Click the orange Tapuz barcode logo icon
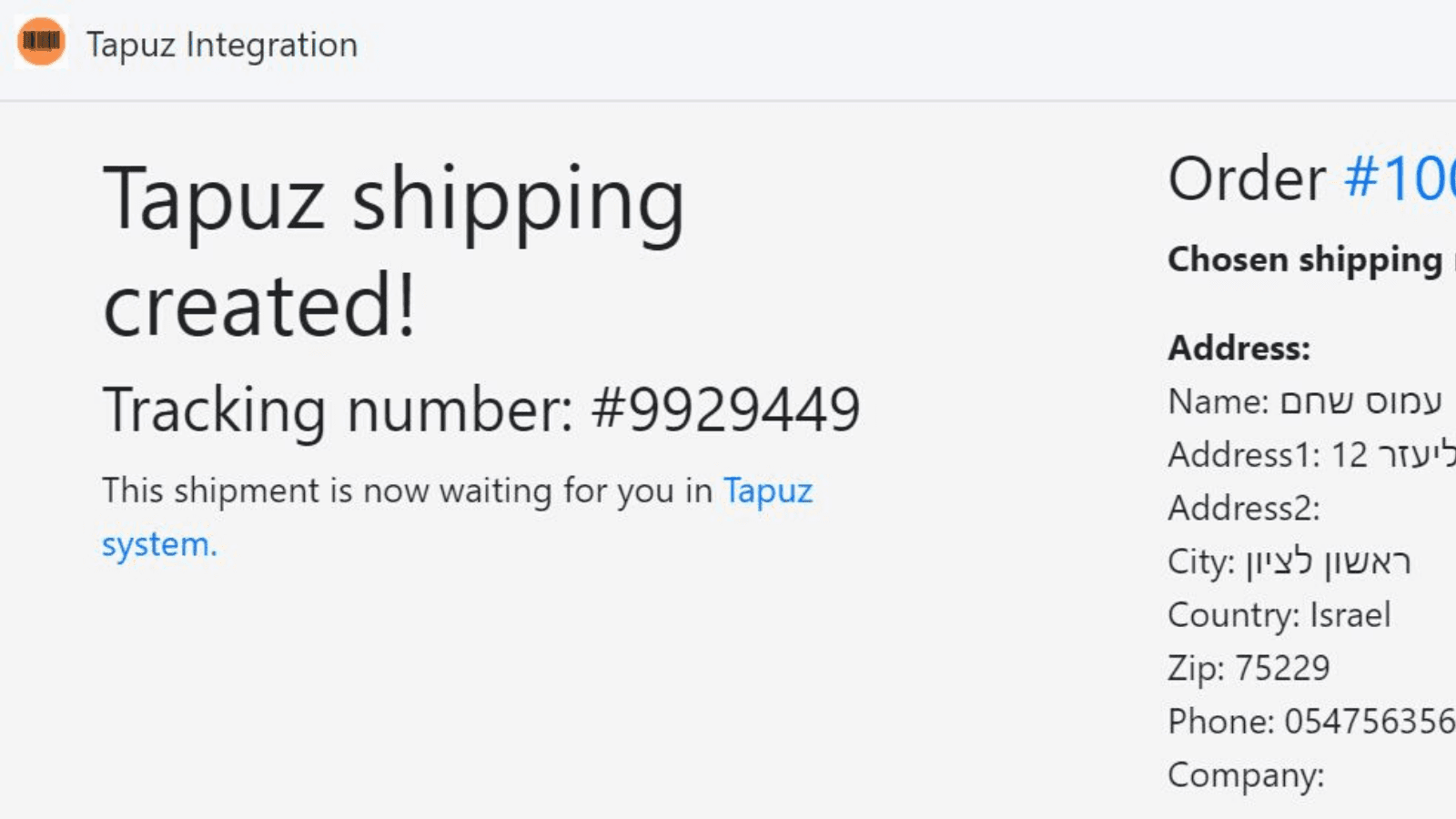Screen dimensions: 1456x819 point(41,42)
